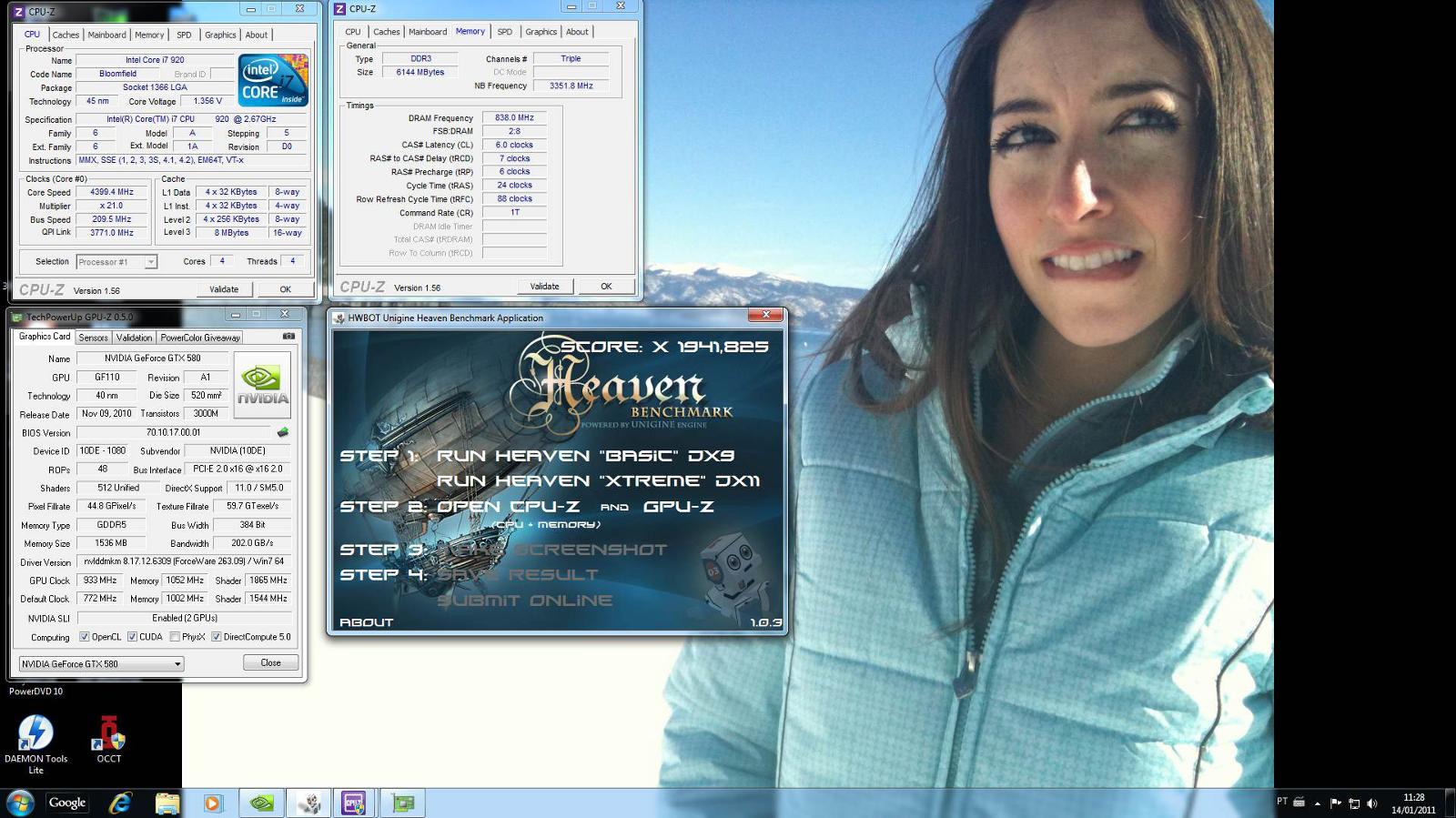Click Take Screenshot in Heaven step 3
This screenshot has width=1456, height=818.
(551, 550)
